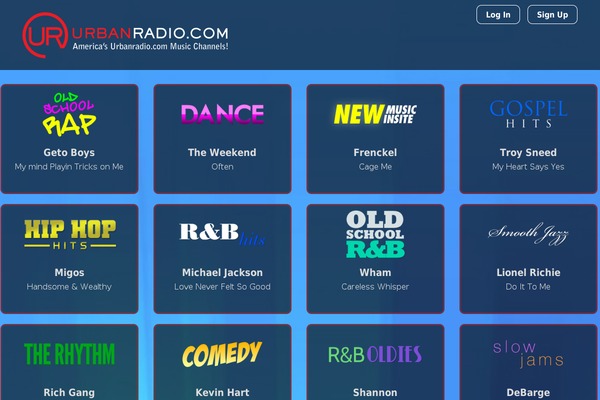Select artist name Kevin Hart

222,392
